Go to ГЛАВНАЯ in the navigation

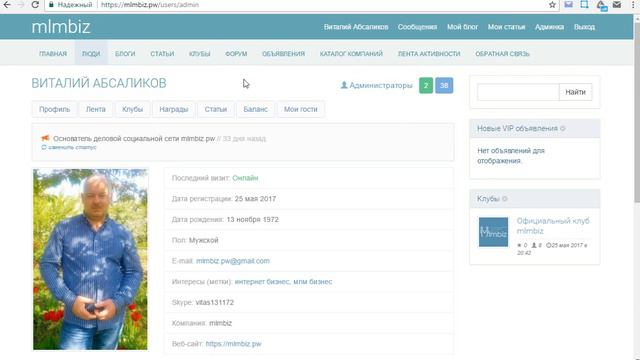[53, 53]
